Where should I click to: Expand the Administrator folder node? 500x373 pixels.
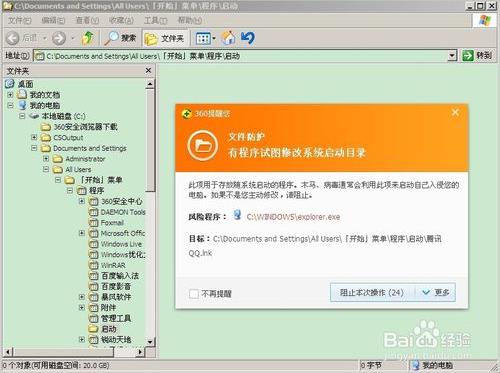click(x=46, y=159)
